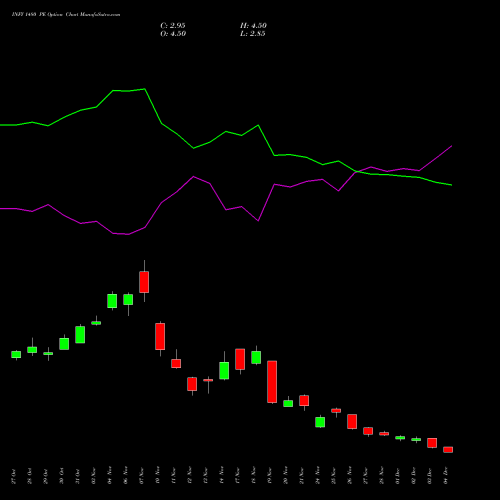Click the '19 Nov' date label

[x=270, y=476]
